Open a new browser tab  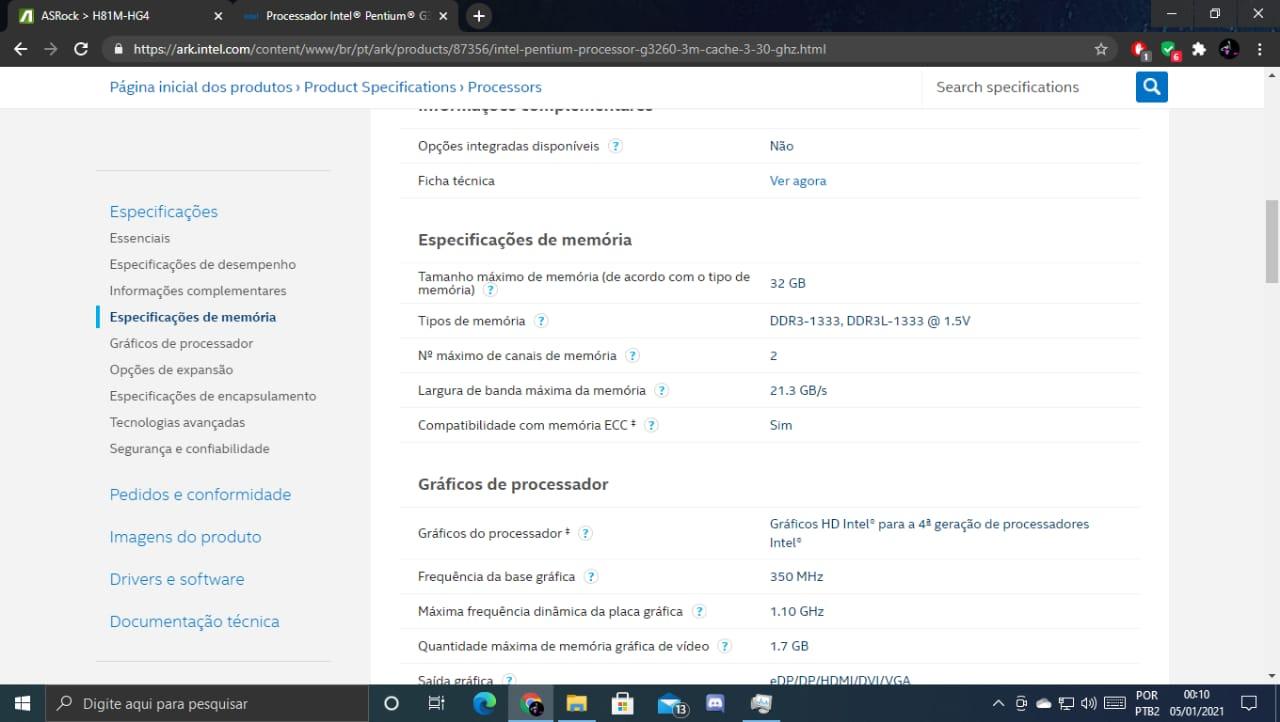pyautogui.click(x=479, y=16)
